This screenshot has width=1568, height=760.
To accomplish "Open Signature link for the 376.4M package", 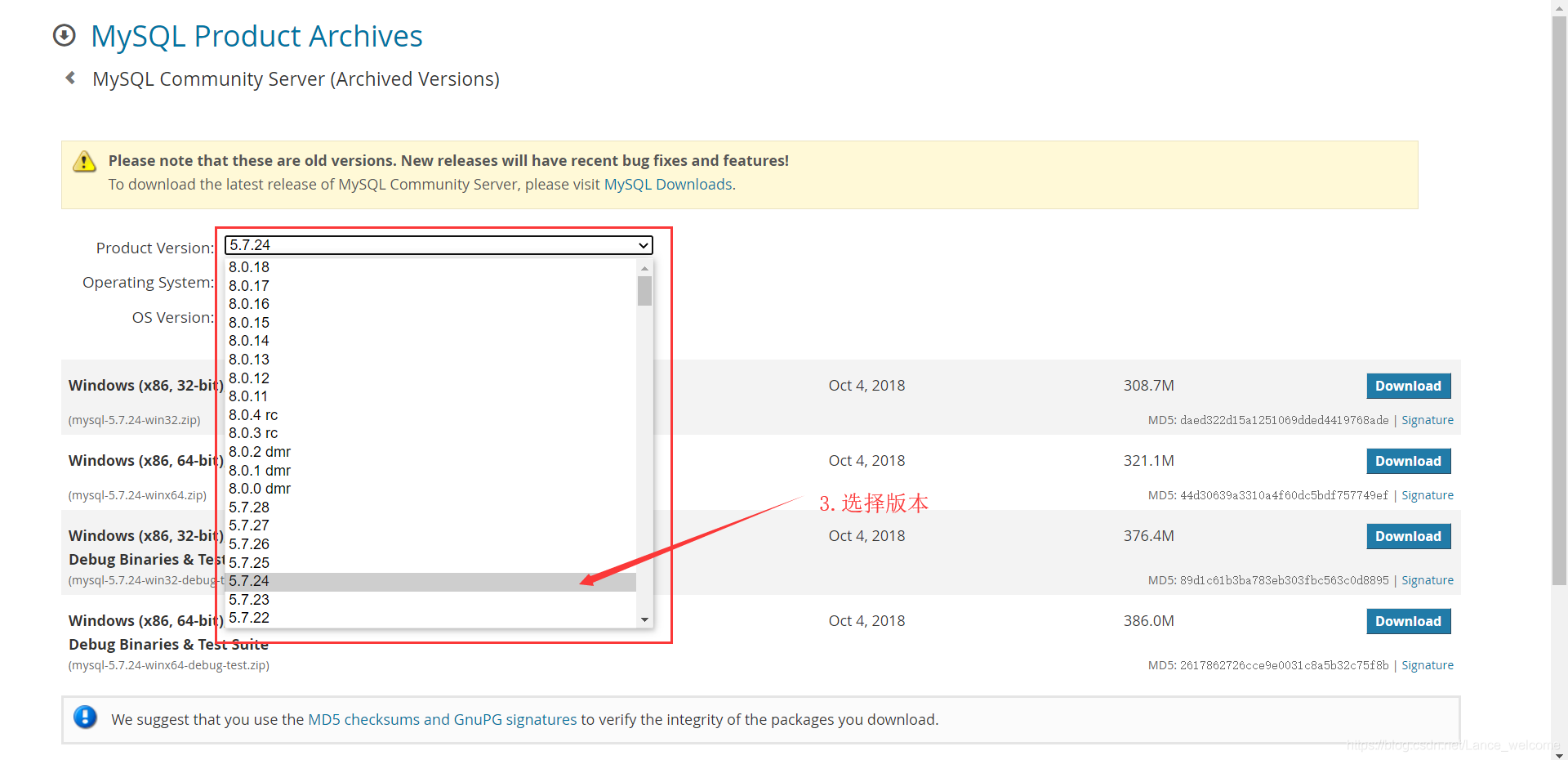I will (x=1427, y=580).
